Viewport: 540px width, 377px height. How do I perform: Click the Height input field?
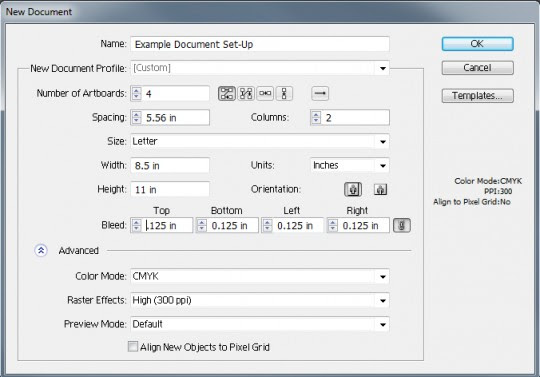point(170,189)
